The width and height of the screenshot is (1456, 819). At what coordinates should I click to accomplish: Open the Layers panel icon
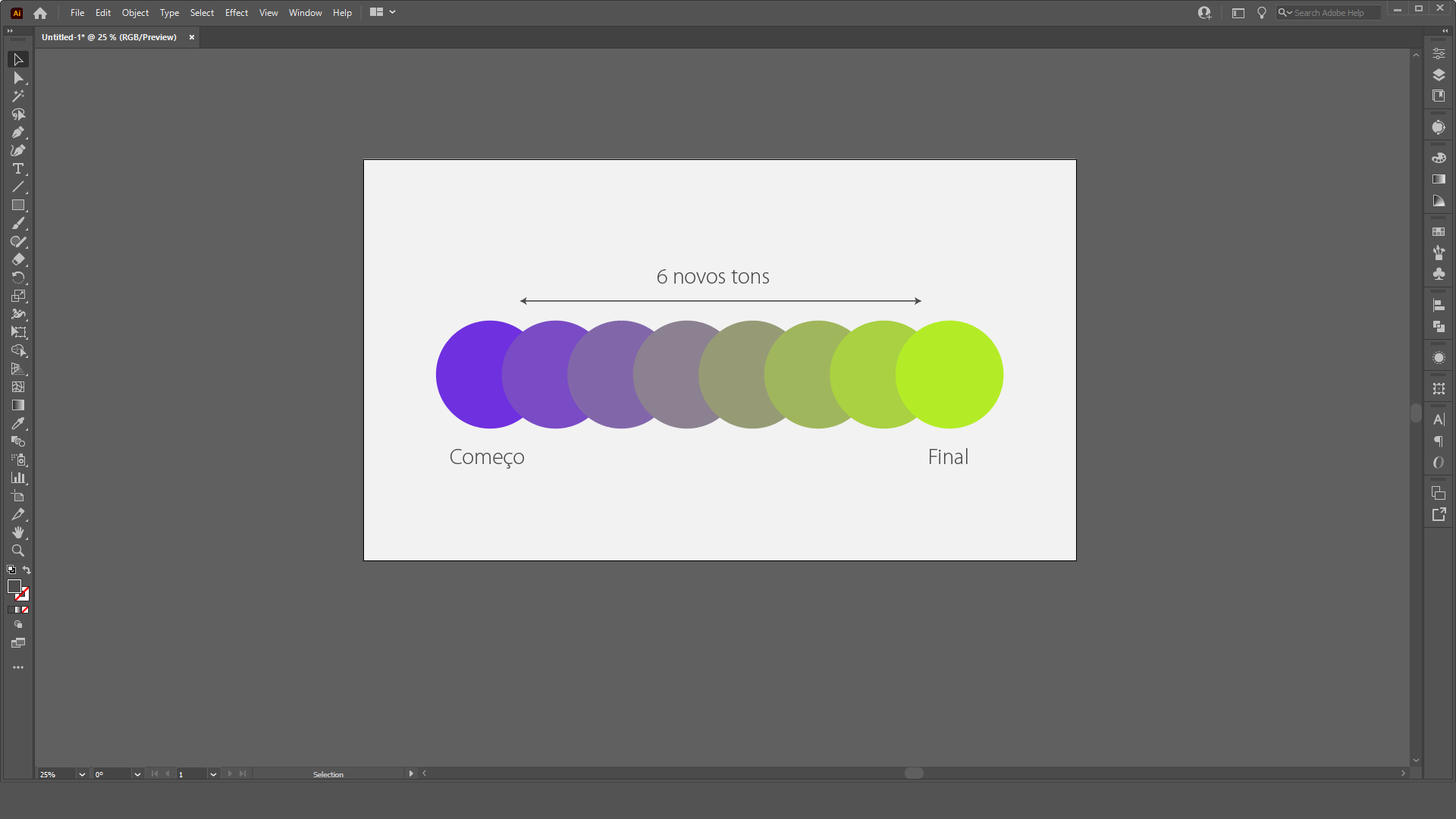[x=1439, y=74]
